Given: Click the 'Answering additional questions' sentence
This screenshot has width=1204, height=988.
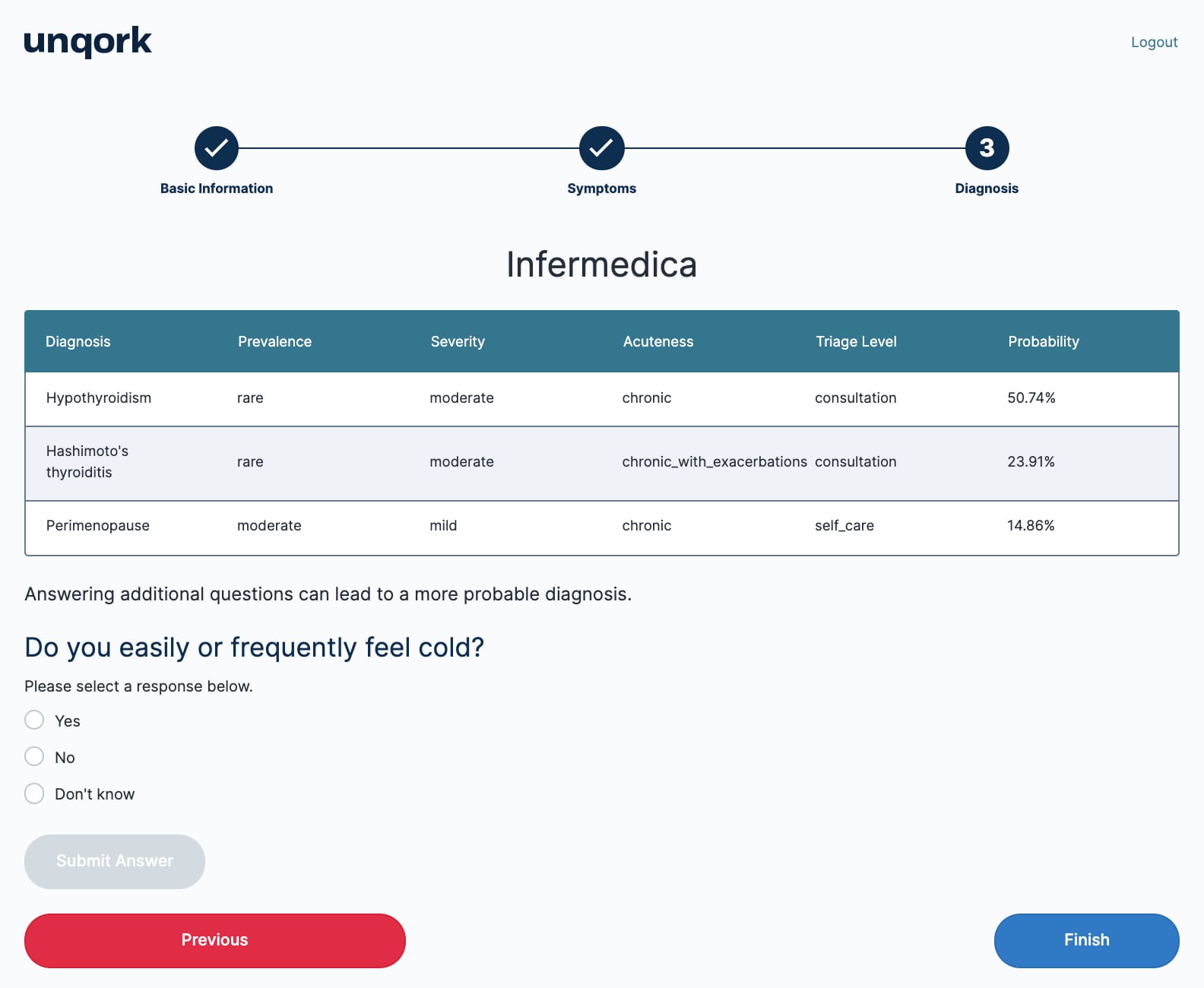Looking at the screenshot, I should pyautogui.click(x=328, y=594).
